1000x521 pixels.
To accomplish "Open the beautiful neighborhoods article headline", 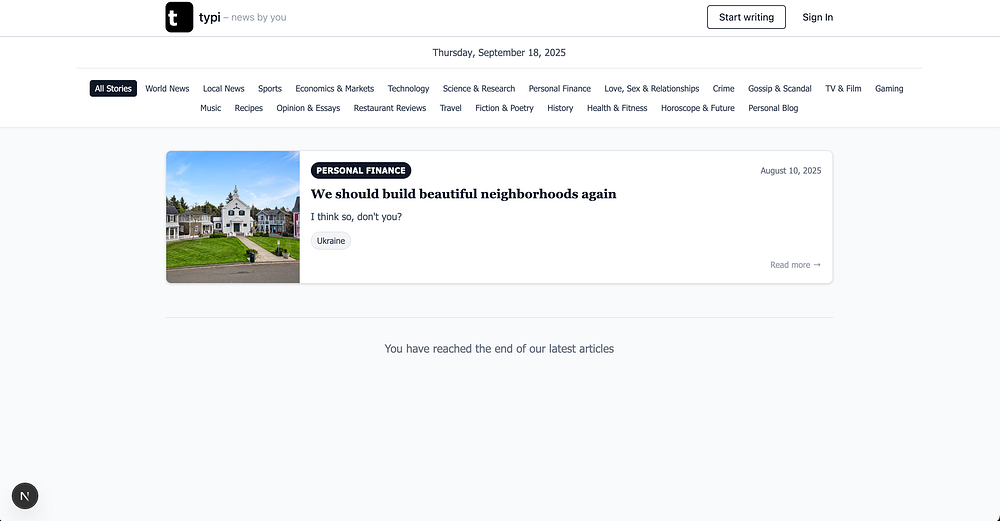I will point(464,194).
